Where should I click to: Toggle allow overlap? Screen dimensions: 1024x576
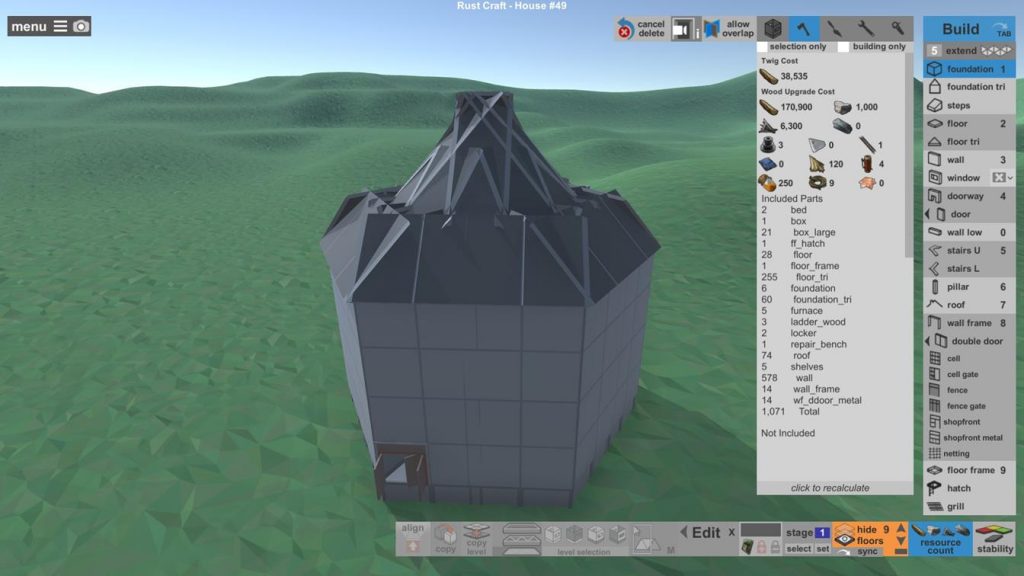point(729,28)
